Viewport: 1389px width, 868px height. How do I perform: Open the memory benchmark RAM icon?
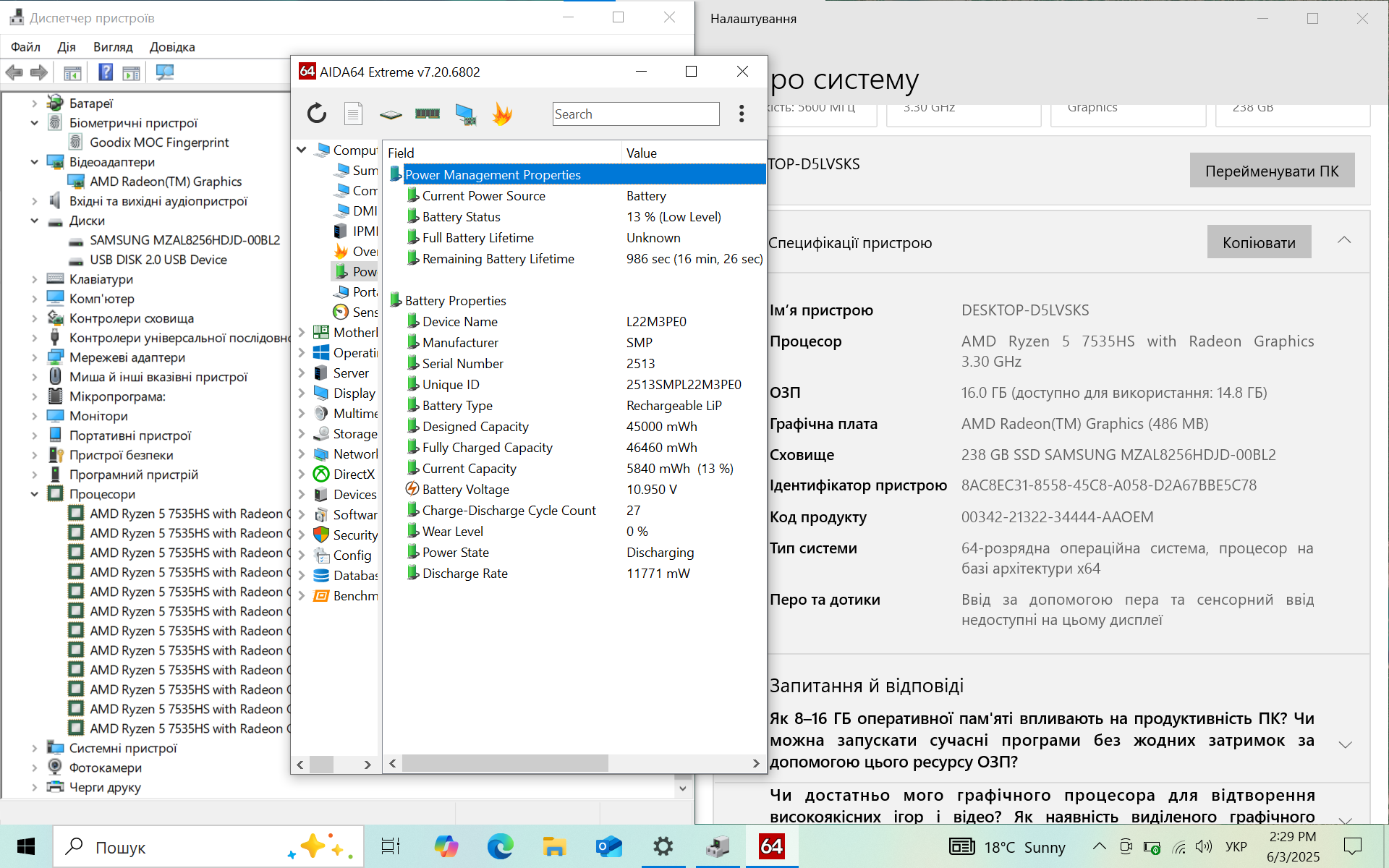tap(428, 114)
